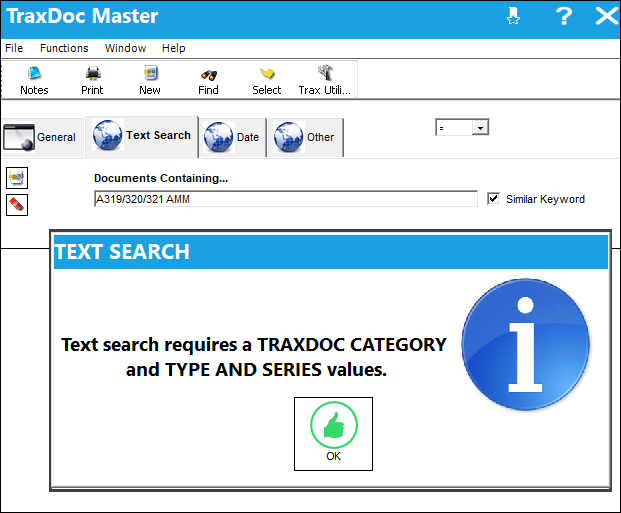Uncheck the Similar Keyword checkbox
Viewport: 621px width, 513px height.
tap(493, 198)
